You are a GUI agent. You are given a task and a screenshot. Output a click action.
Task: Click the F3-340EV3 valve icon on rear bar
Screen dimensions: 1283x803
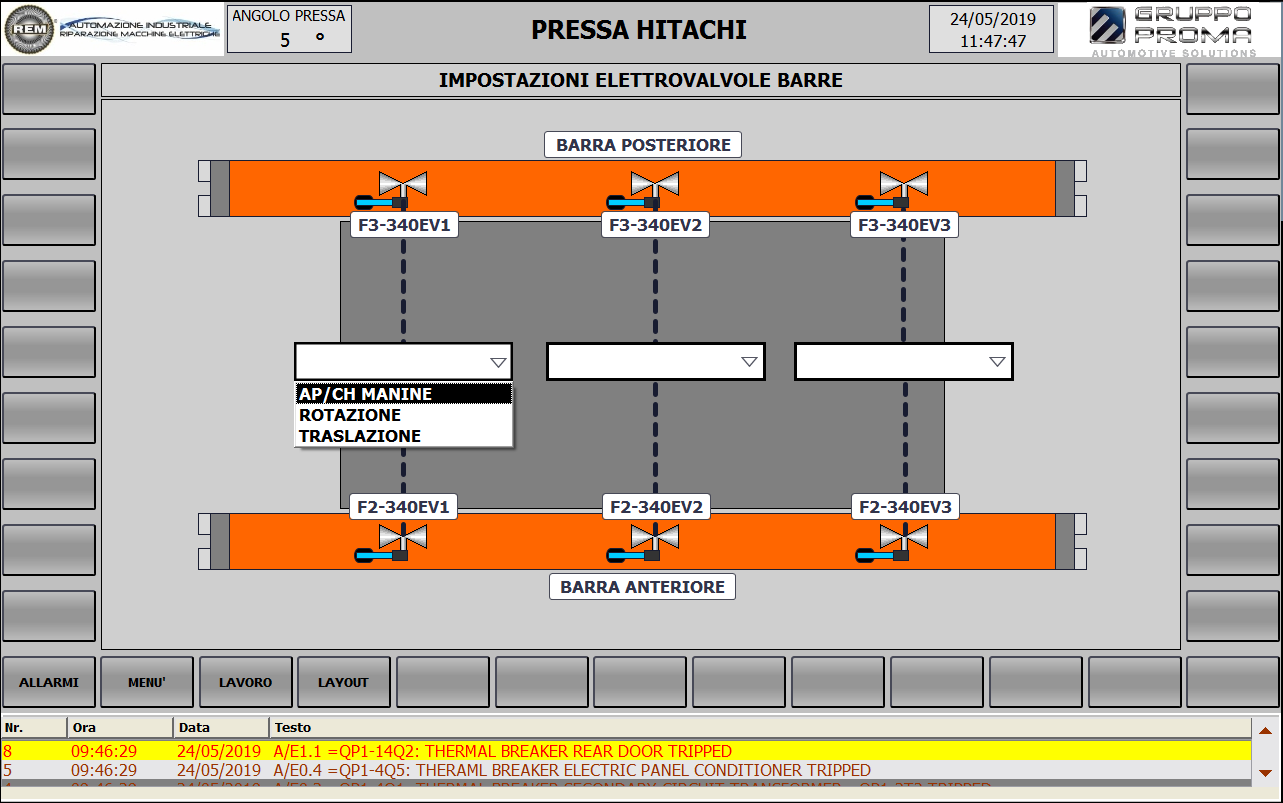tap(892, 190)
